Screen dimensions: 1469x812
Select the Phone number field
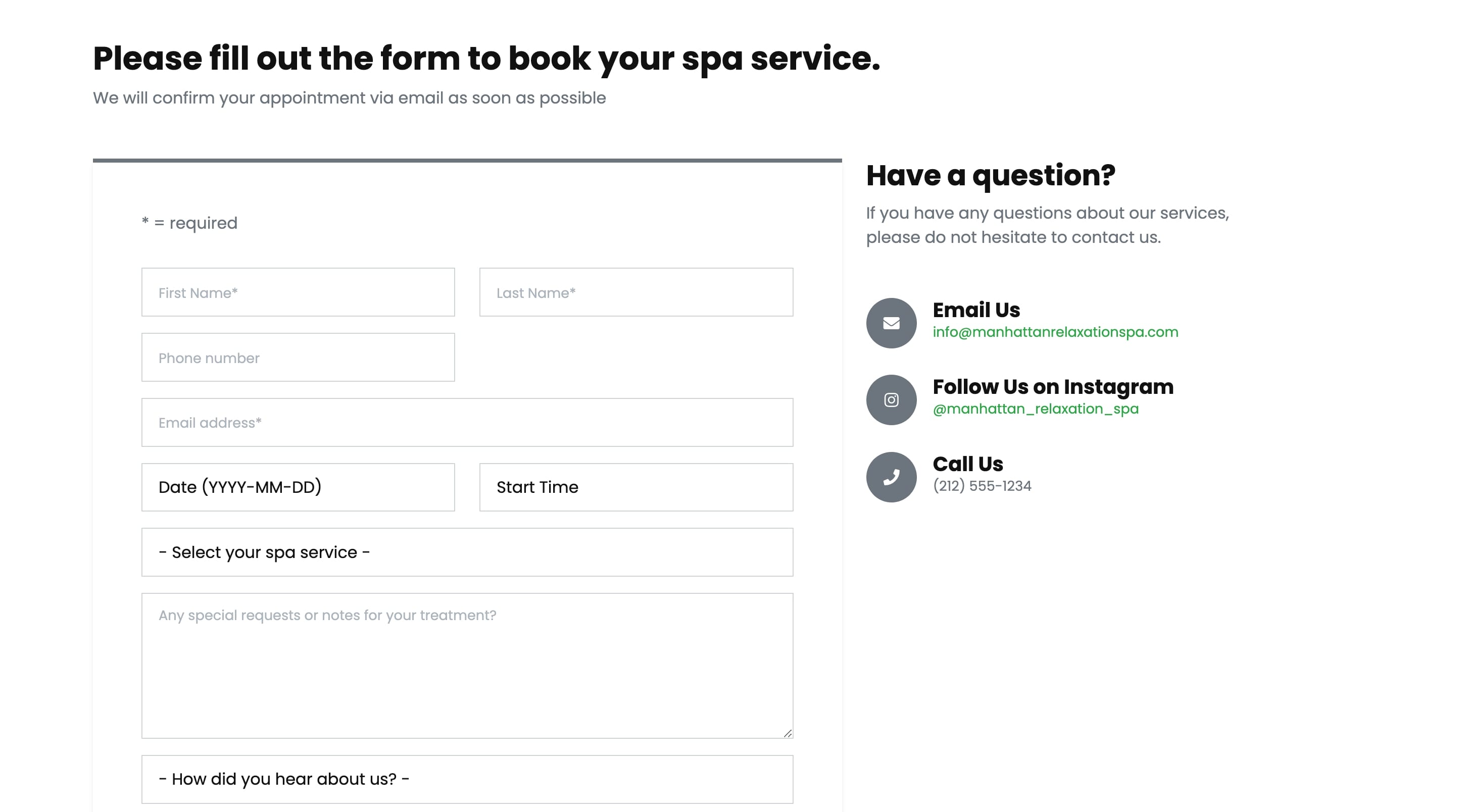coord(298,358)
